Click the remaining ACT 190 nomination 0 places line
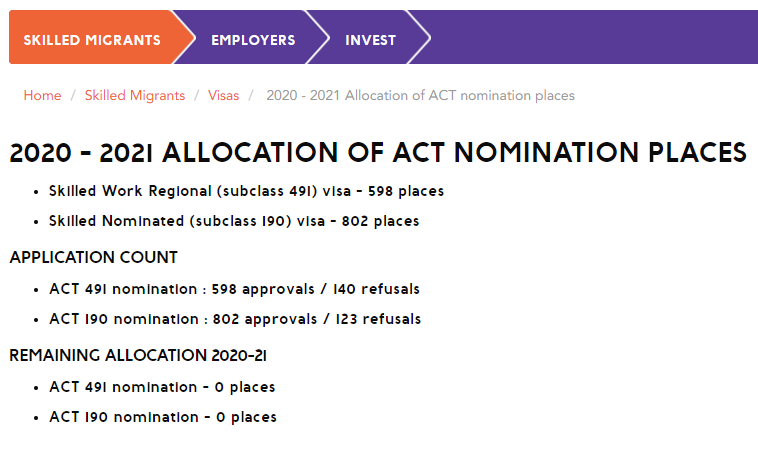 point(163,417)
